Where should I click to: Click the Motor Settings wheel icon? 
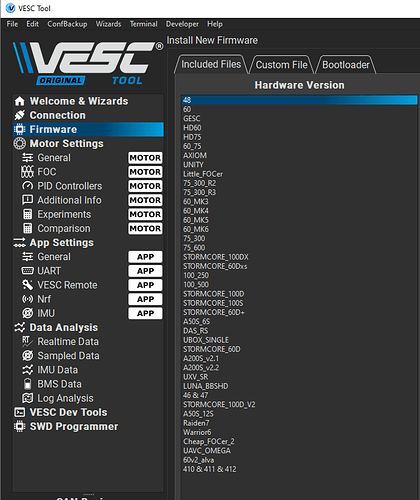[x=20, y=144]
